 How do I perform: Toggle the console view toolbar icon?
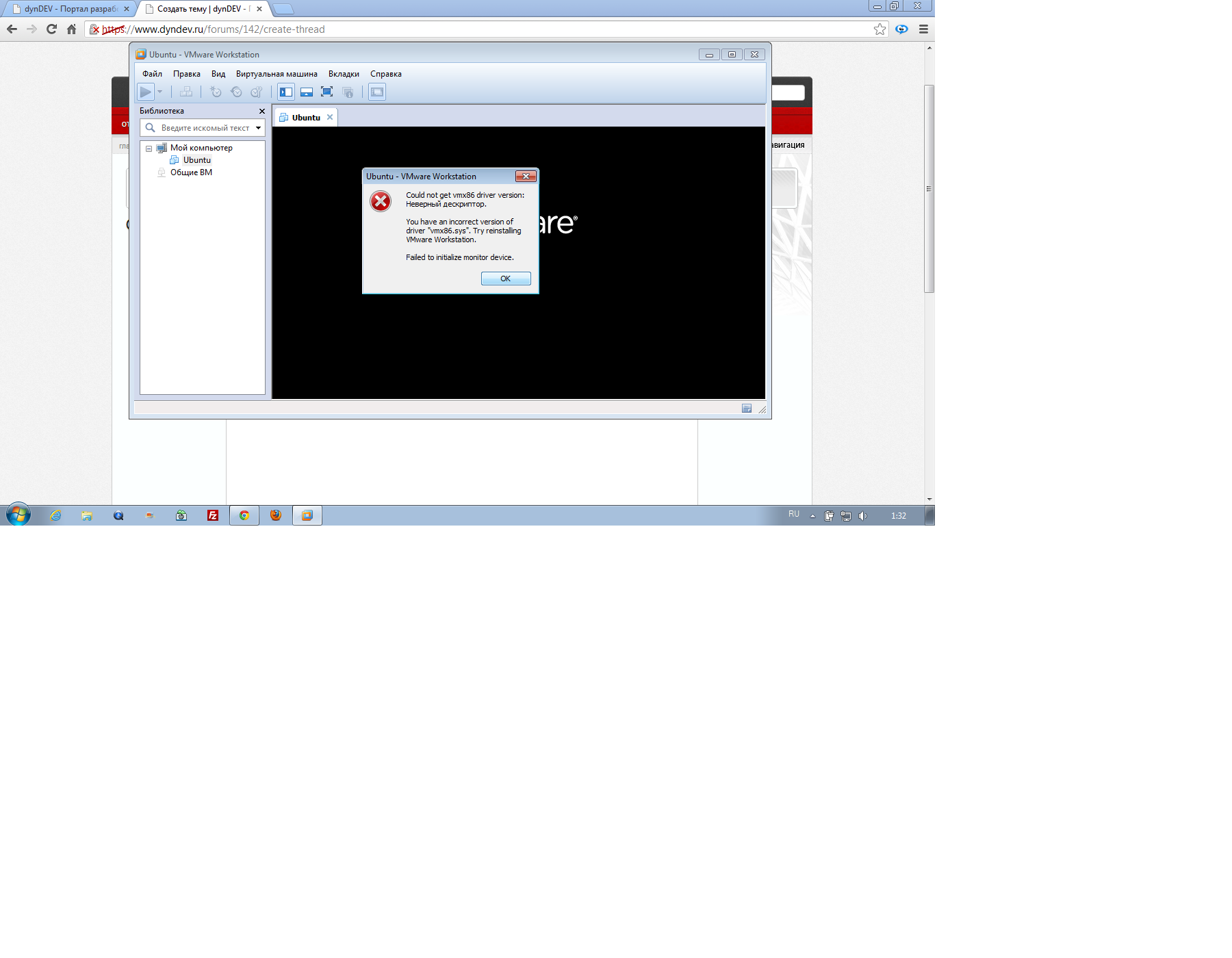click(x=377, y=92)
